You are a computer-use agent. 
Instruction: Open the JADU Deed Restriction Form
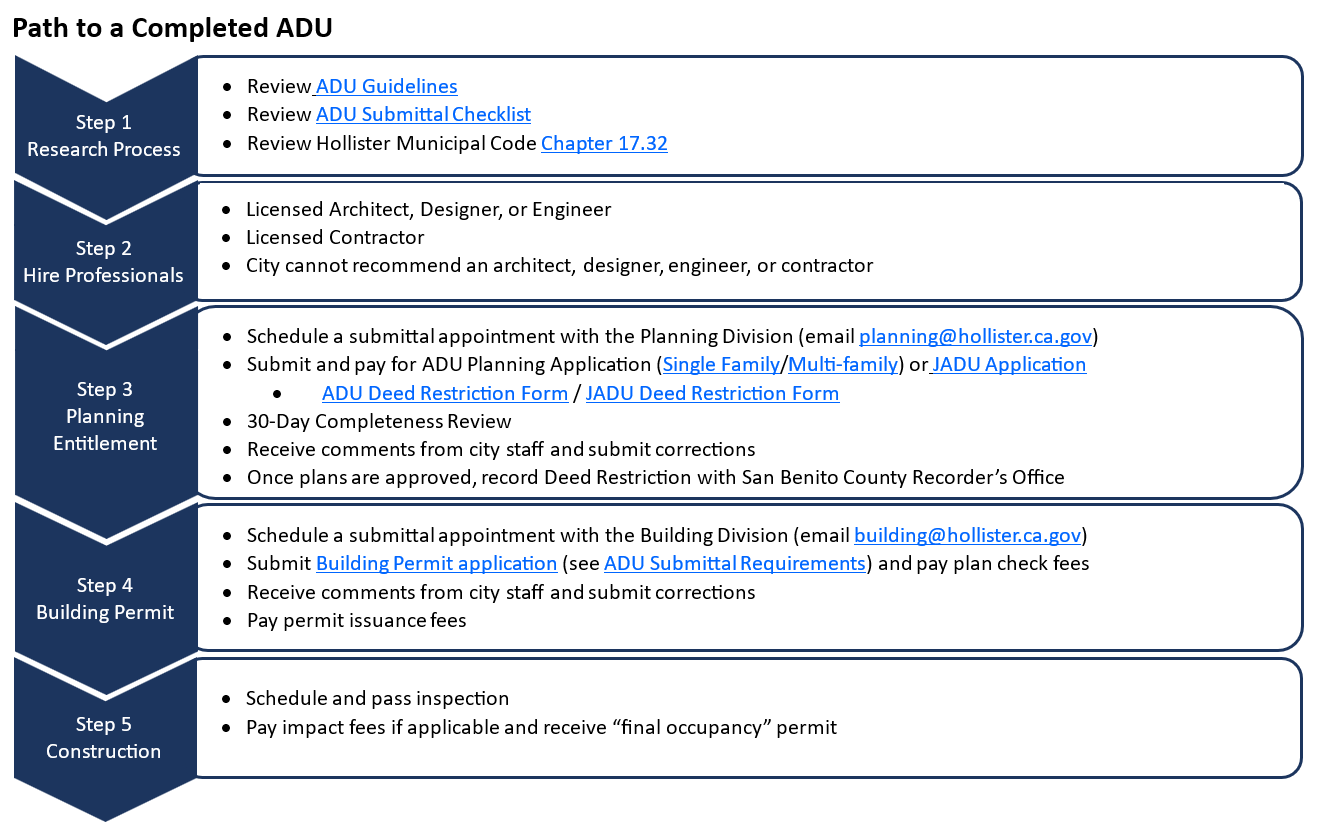pyautogui.click(x=712, y=393)
